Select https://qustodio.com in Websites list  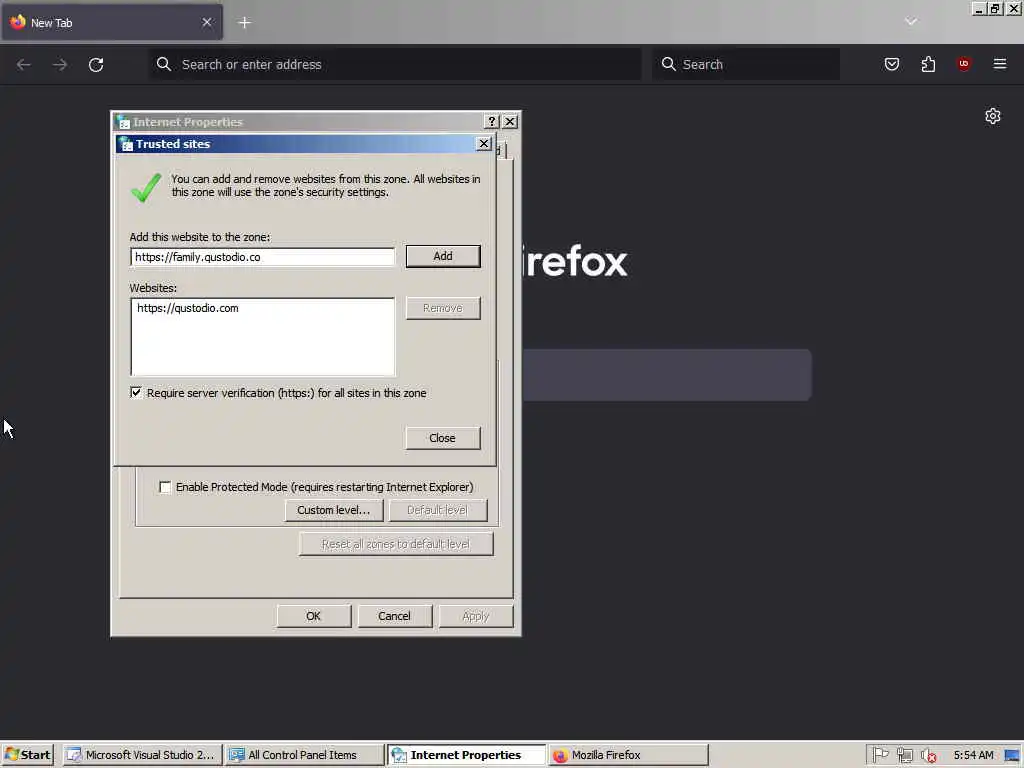tap(188, 308)
